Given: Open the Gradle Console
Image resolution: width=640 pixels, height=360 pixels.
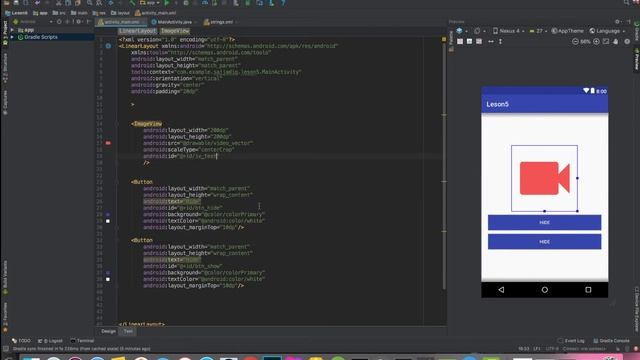Looking at the screenshot, I should click(x=611, y=341).
